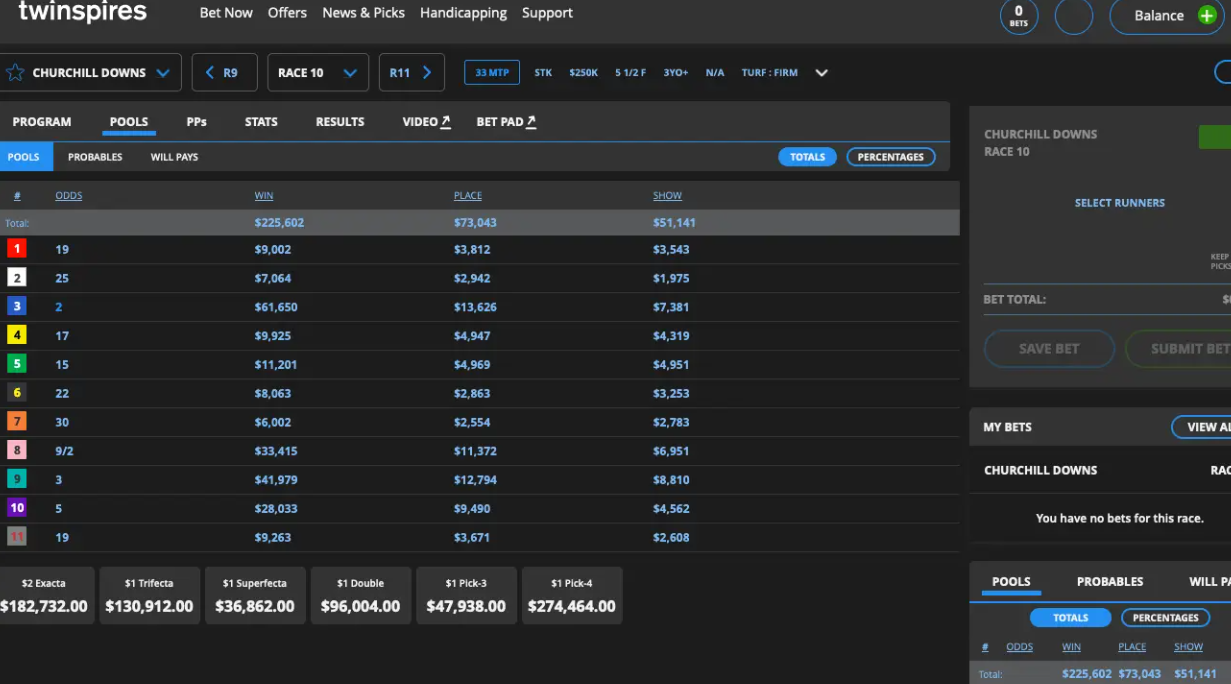Switch main pools view to TOTALS
1231x684 pixels.
click(807, 157)
